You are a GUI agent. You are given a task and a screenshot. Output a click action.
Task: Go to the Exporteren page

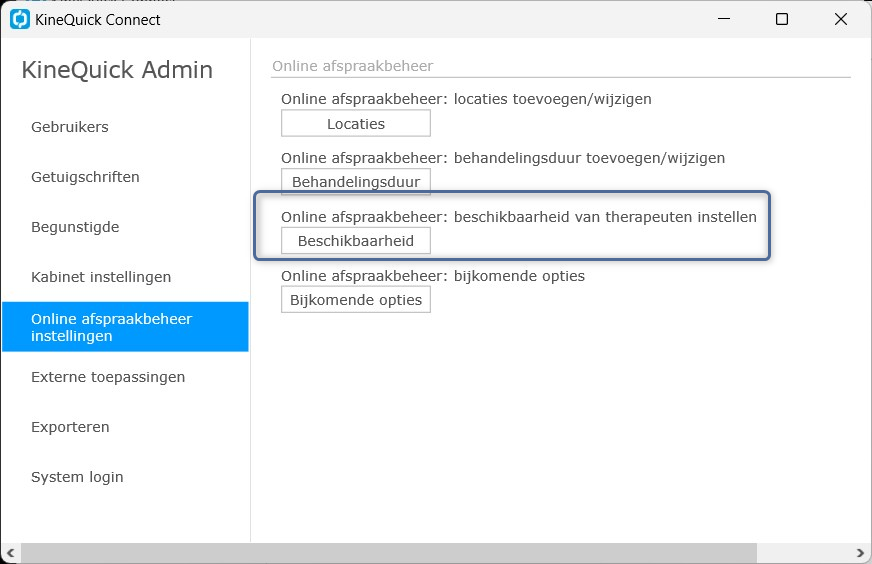(70, 427)
